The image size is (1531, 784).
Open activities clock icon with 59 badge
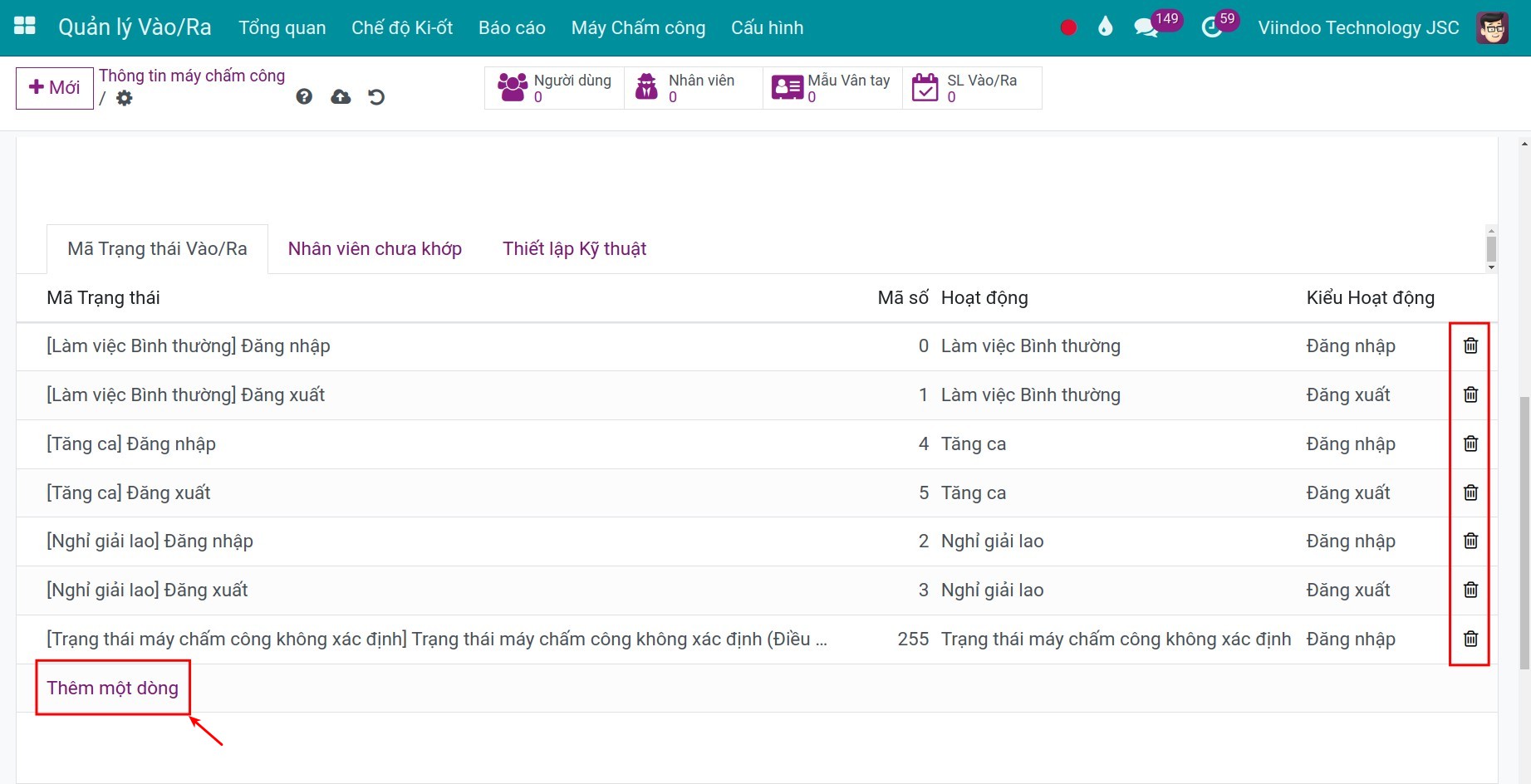(1212, 27)
